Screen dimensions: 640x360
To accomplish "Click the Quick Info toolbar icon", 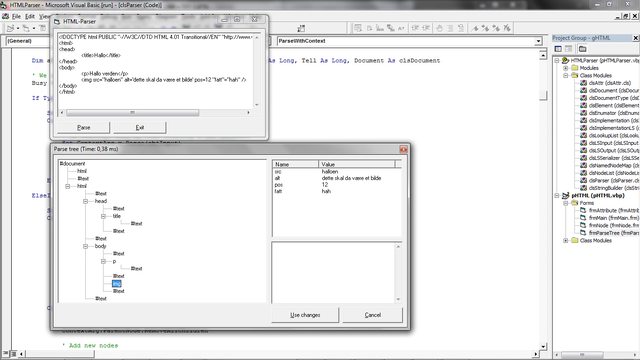I will coord(380,28).
